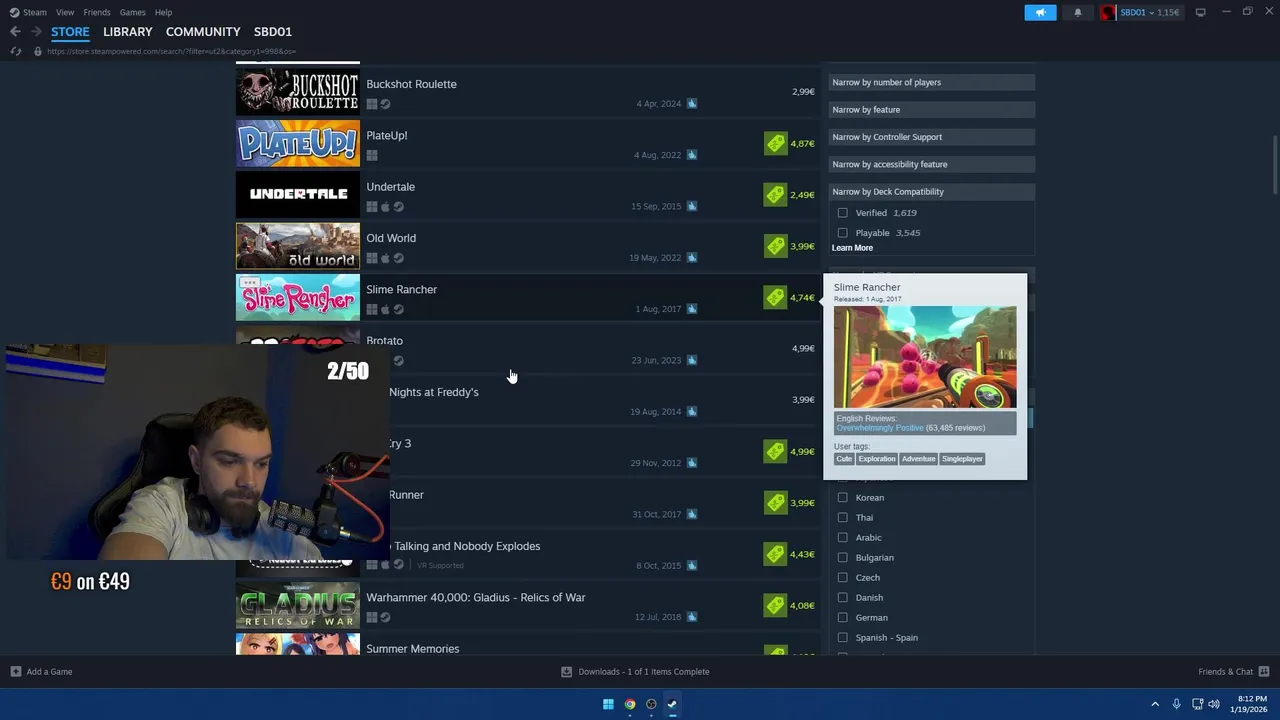Image resolution: width=1280 pixels, height=720 pixels.
Task: Click the Big Picture mode monitor icon
Action: 1200,12
